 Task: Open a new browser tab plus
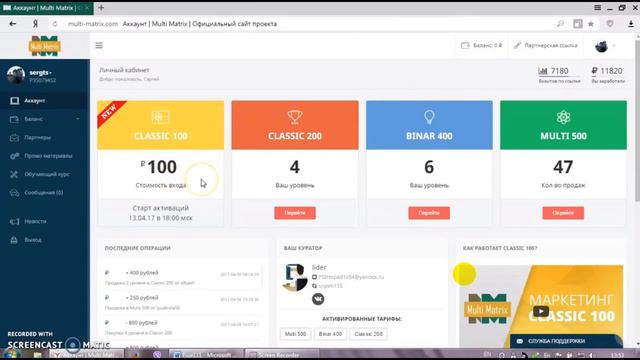point(101,8)
